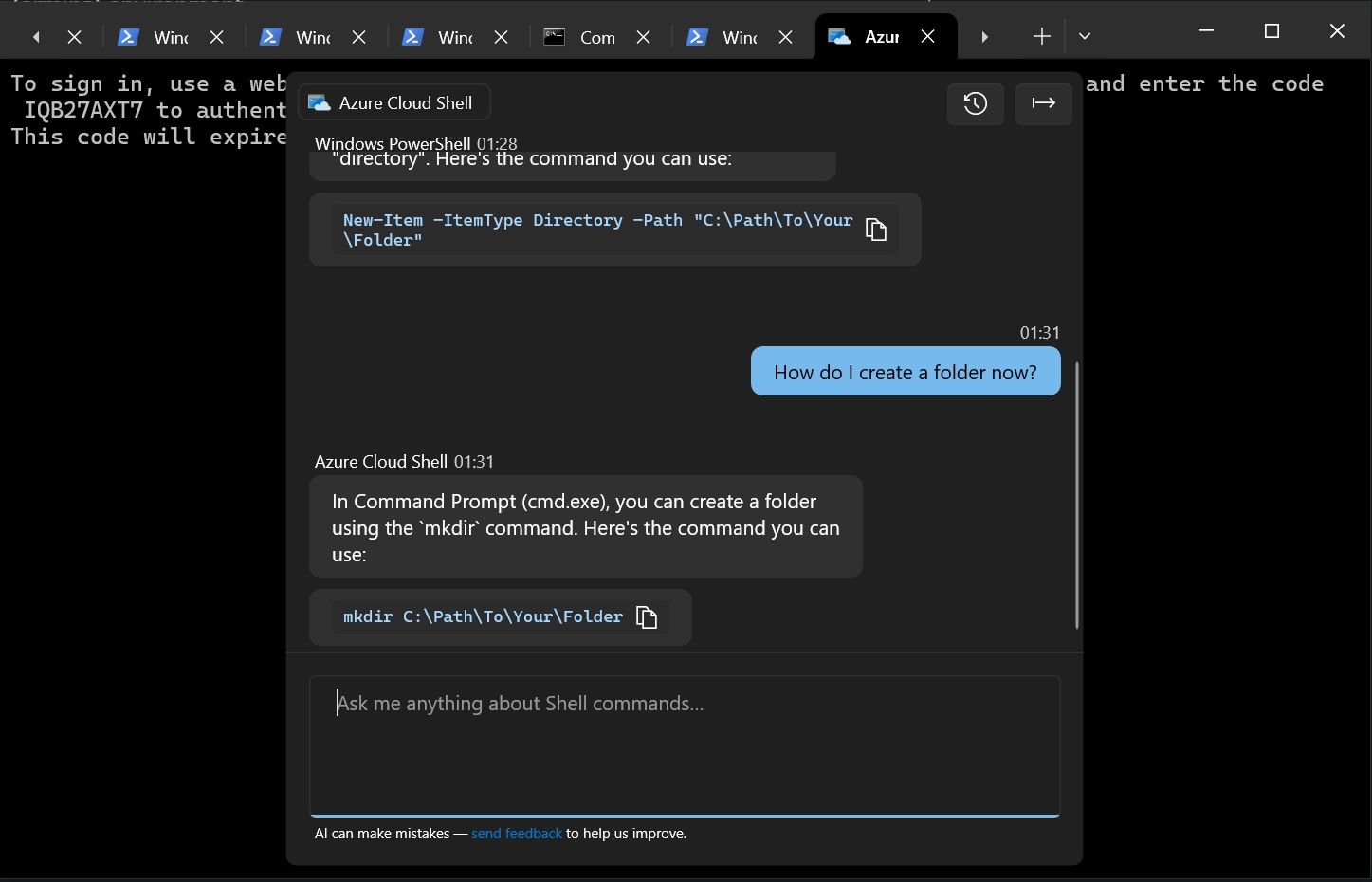Copy the New-Item Directory command
The height and width of the screenshot is (882, 1372).
pyautogui.click(x=875, y=229)
